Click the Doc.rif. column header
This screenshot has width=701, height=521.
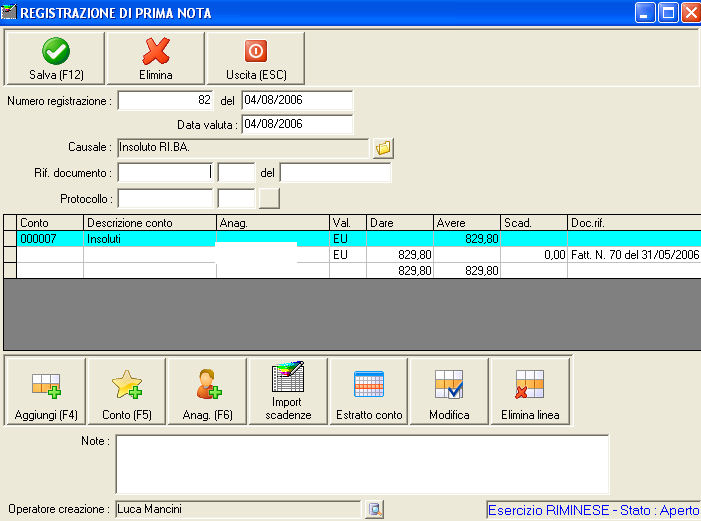(x=634, y=223)
